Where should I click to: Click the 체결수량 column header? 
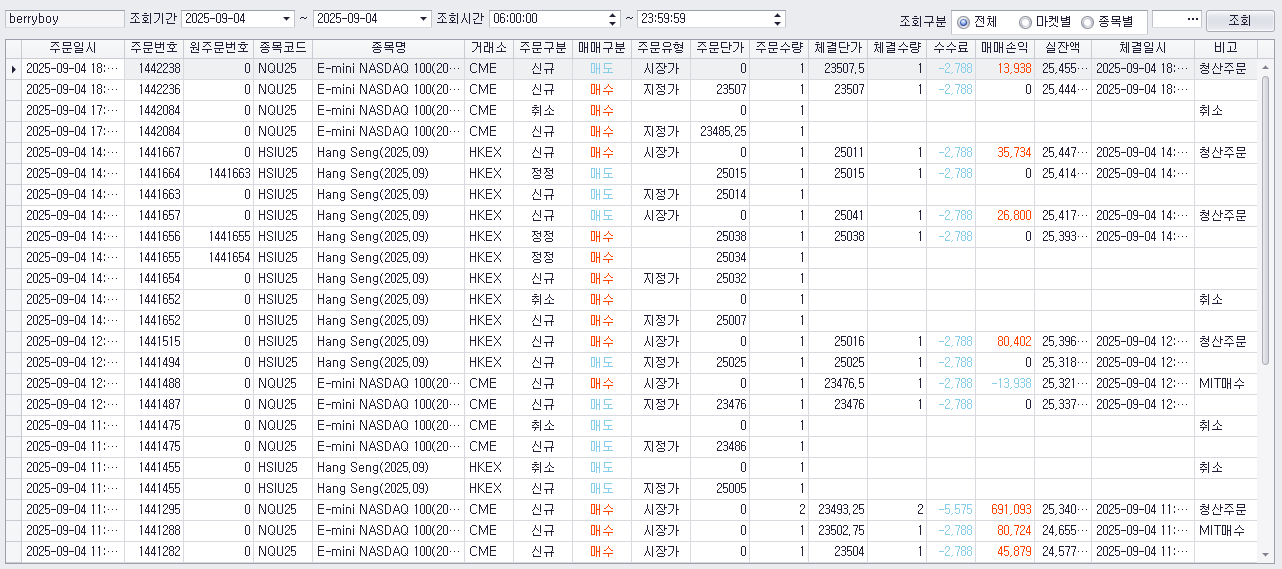point(897,48)
